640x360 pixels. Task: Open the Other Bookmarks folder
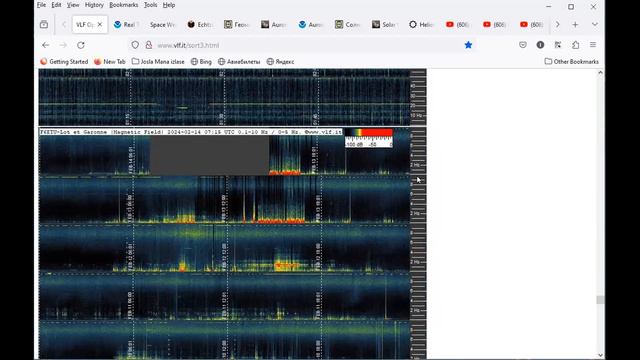point(571,62)
